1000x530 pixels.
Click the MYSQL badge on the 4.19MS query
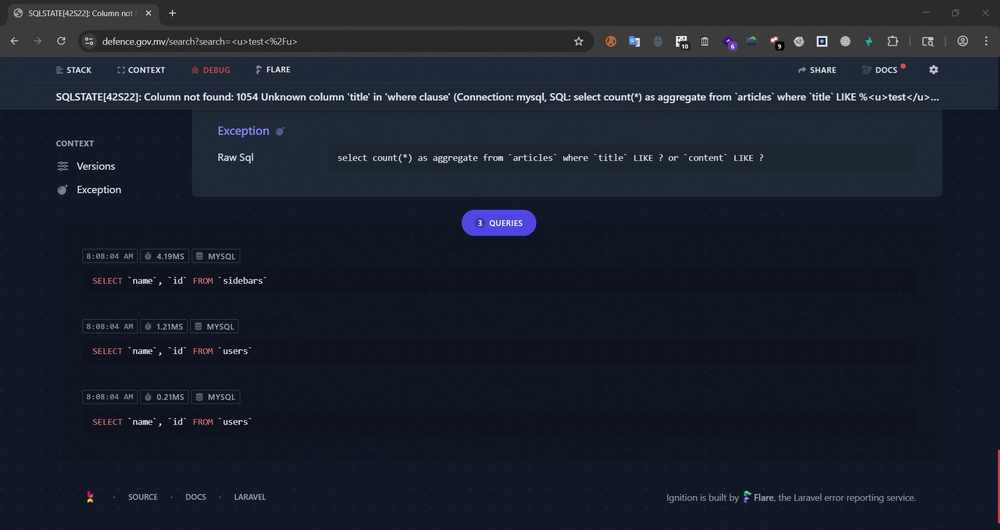(x=216, y=256)
